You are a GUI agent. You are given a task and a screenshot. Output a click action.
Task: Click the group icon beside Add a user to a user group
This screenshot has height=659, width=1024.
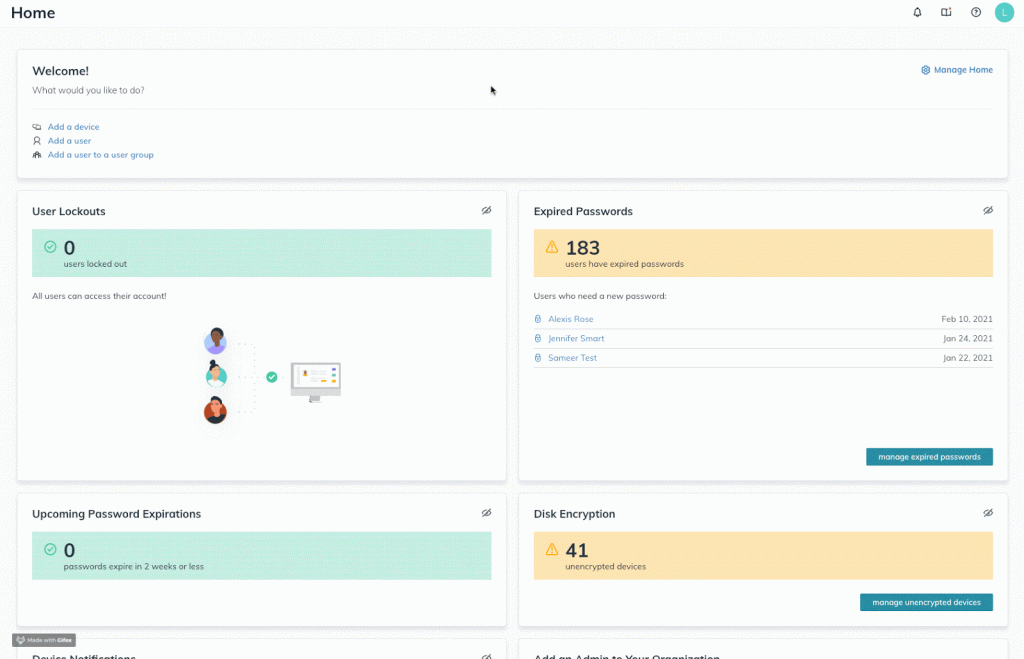37,155
